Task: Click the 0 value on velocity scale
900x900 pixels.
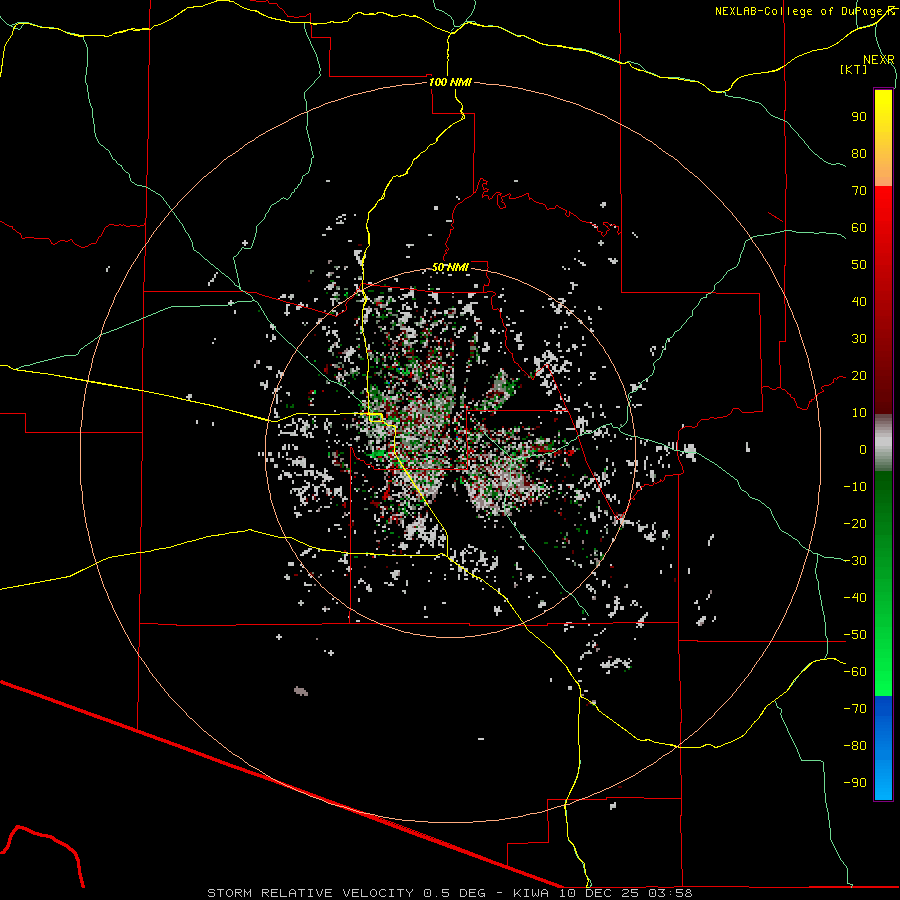Action: (x=863, y=450)
